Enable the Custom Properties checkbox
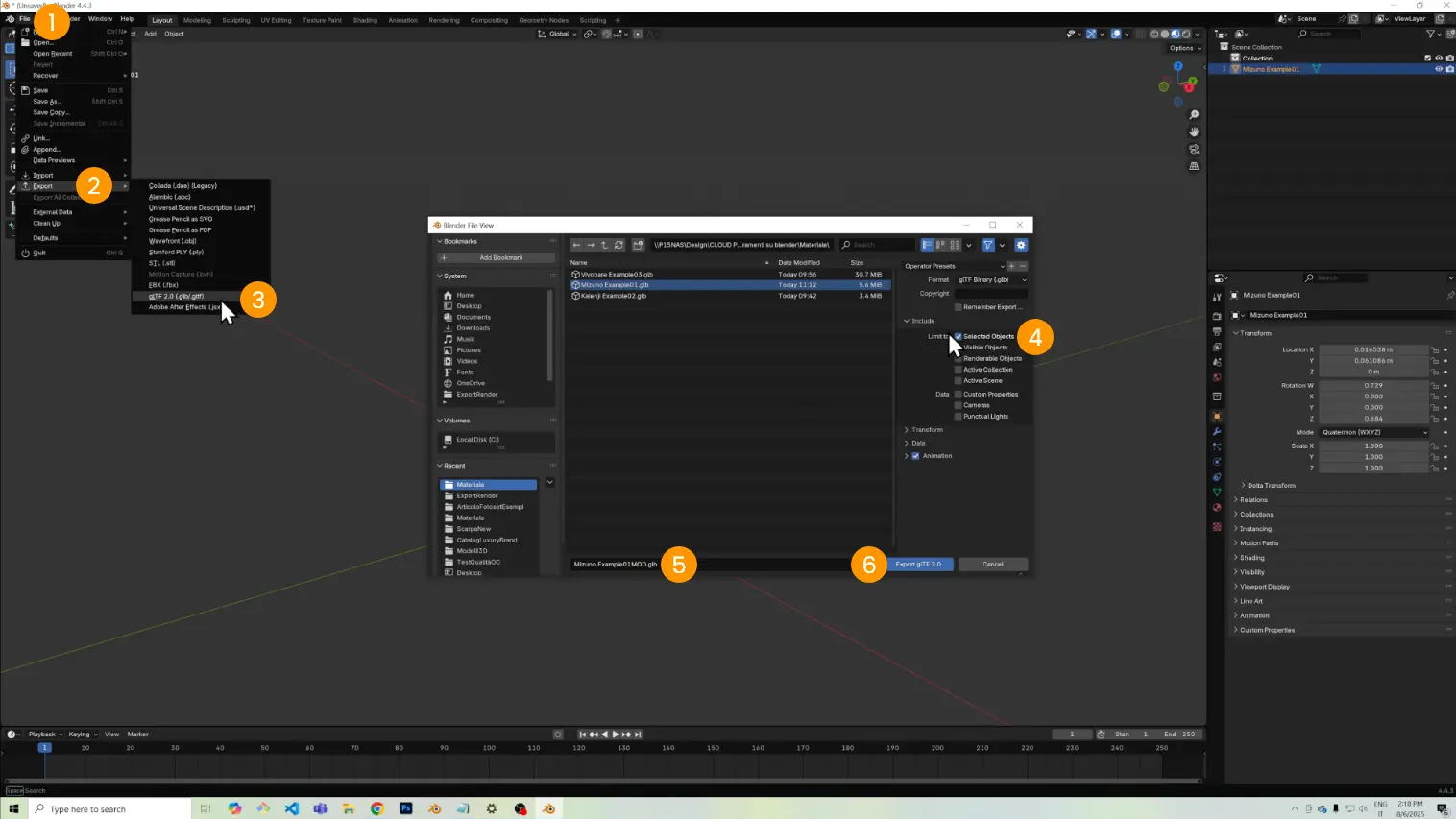1456x819 pixels. point(959,395)
